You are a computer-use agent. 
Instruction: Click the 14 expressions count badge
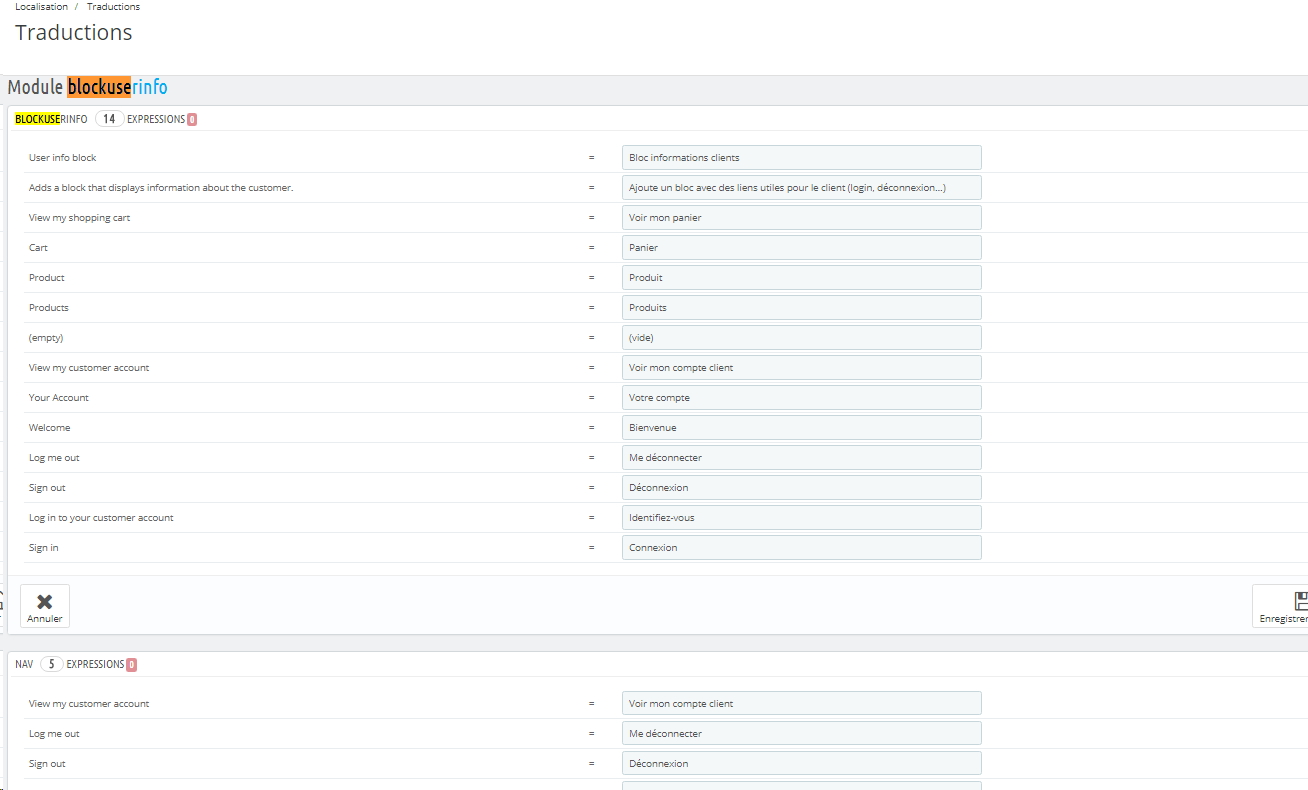click(110, 119)
